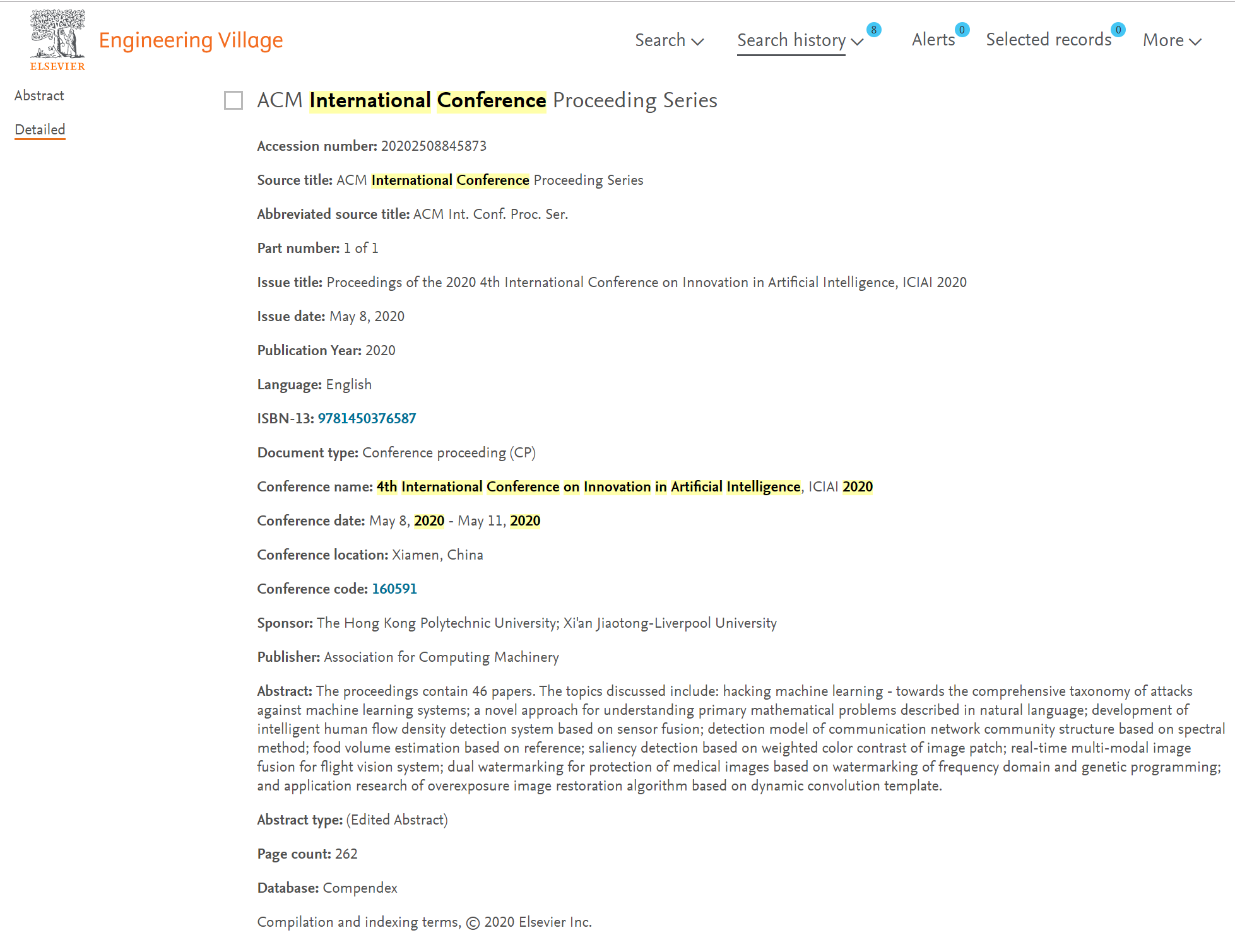Open the Search menu
Image resolution: width=1235 pixels, height=952 pixels.
[660, 40]
